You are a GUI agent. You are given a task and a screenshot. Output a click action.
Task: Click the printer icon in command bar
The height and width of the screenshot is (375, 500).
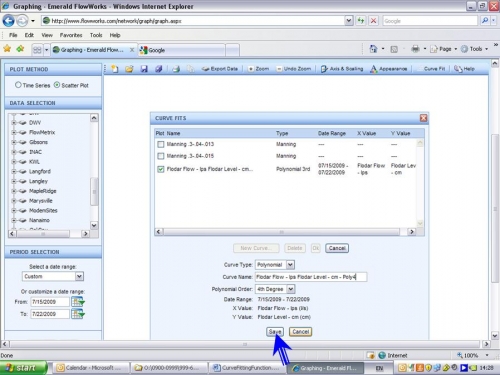pos(415,49)
